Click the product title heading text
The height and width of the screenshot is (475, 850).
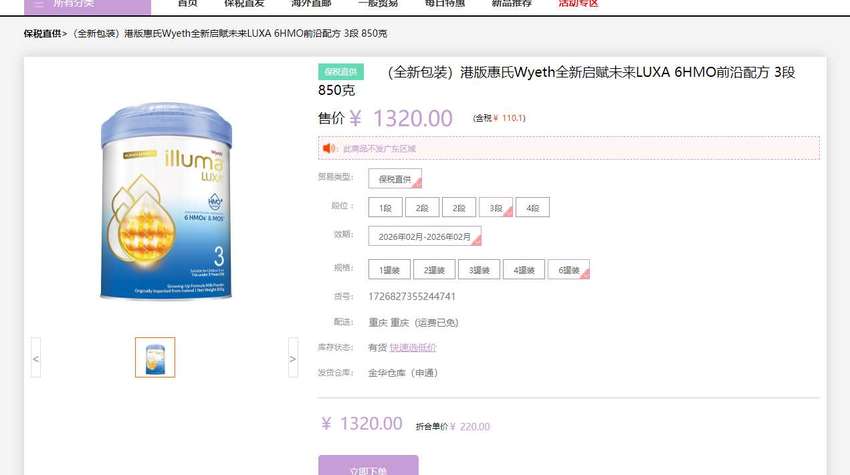coord(556,81)
